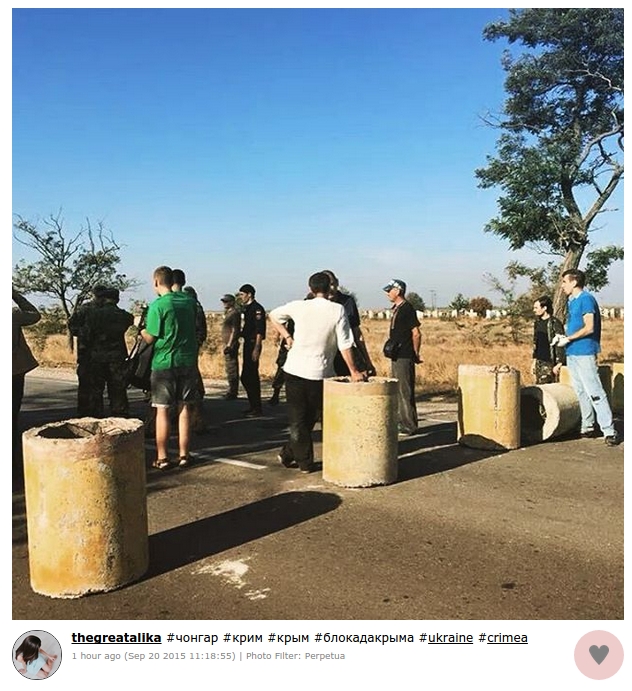Screen dimensions: 632x691
Task: Click the toppled concrete pipe in photo
Action: 551,411
